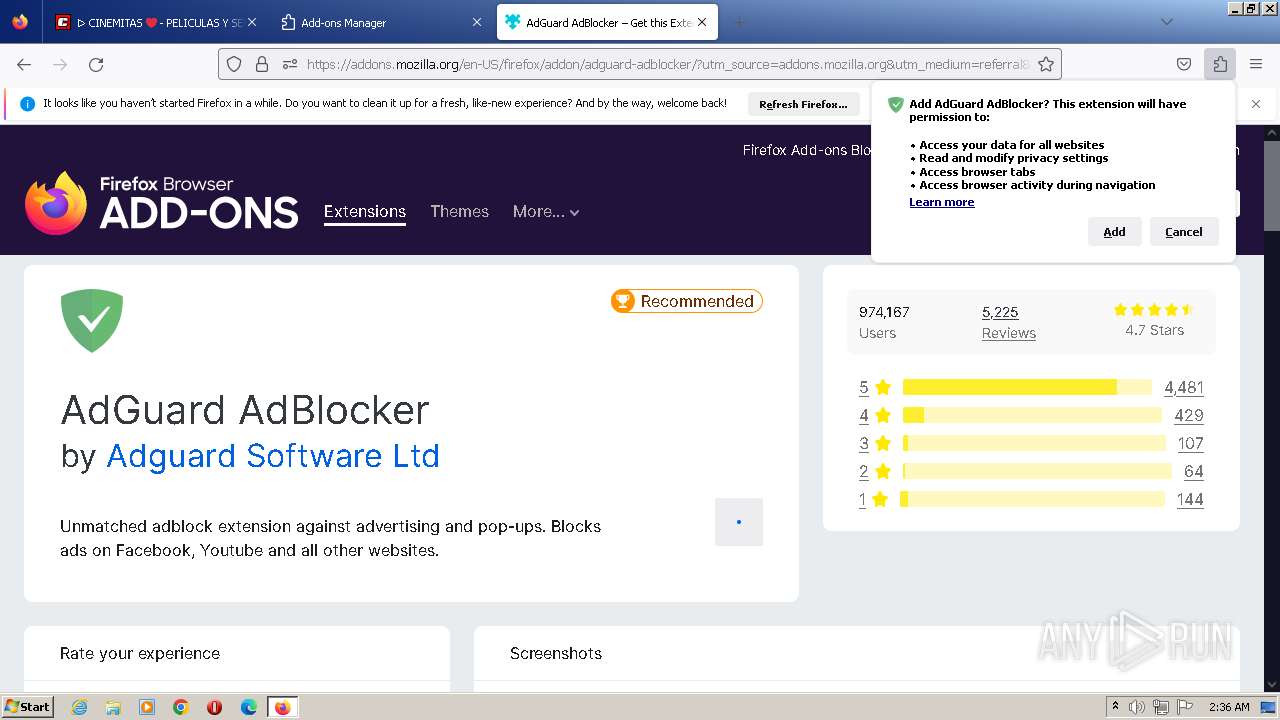The image size is (1280, 720).
Task: Expand the More… dropdown menu
Action: pos(546,212)
